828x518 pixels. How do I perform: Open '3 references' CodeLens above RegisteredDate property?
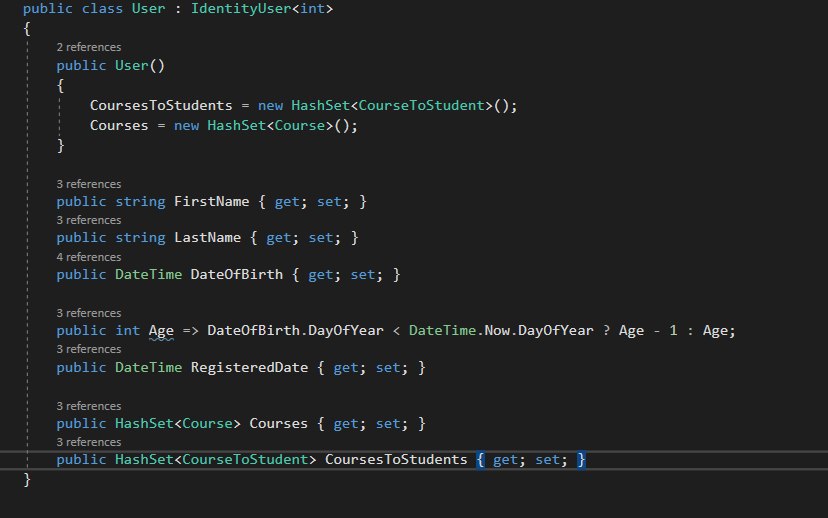pos(89,349)
